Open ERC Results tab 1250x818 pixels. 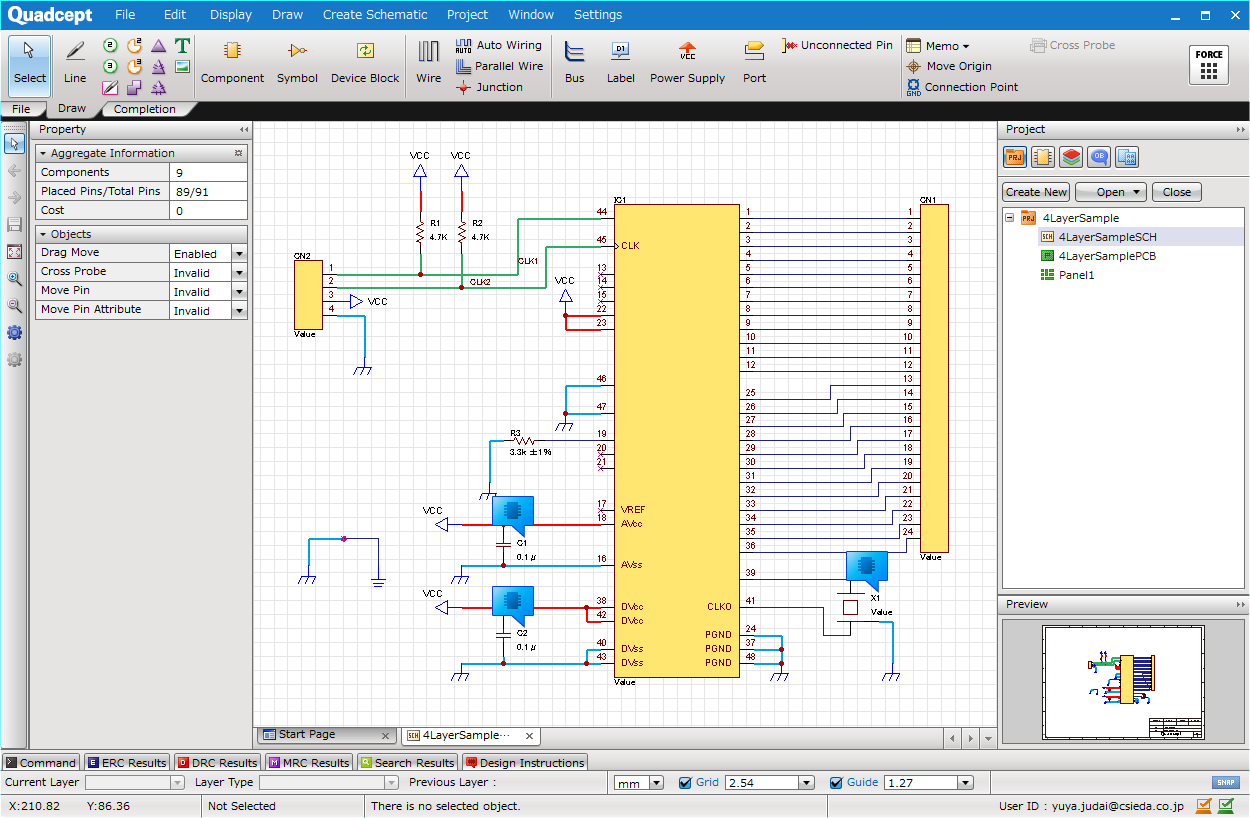click(127, 762)
